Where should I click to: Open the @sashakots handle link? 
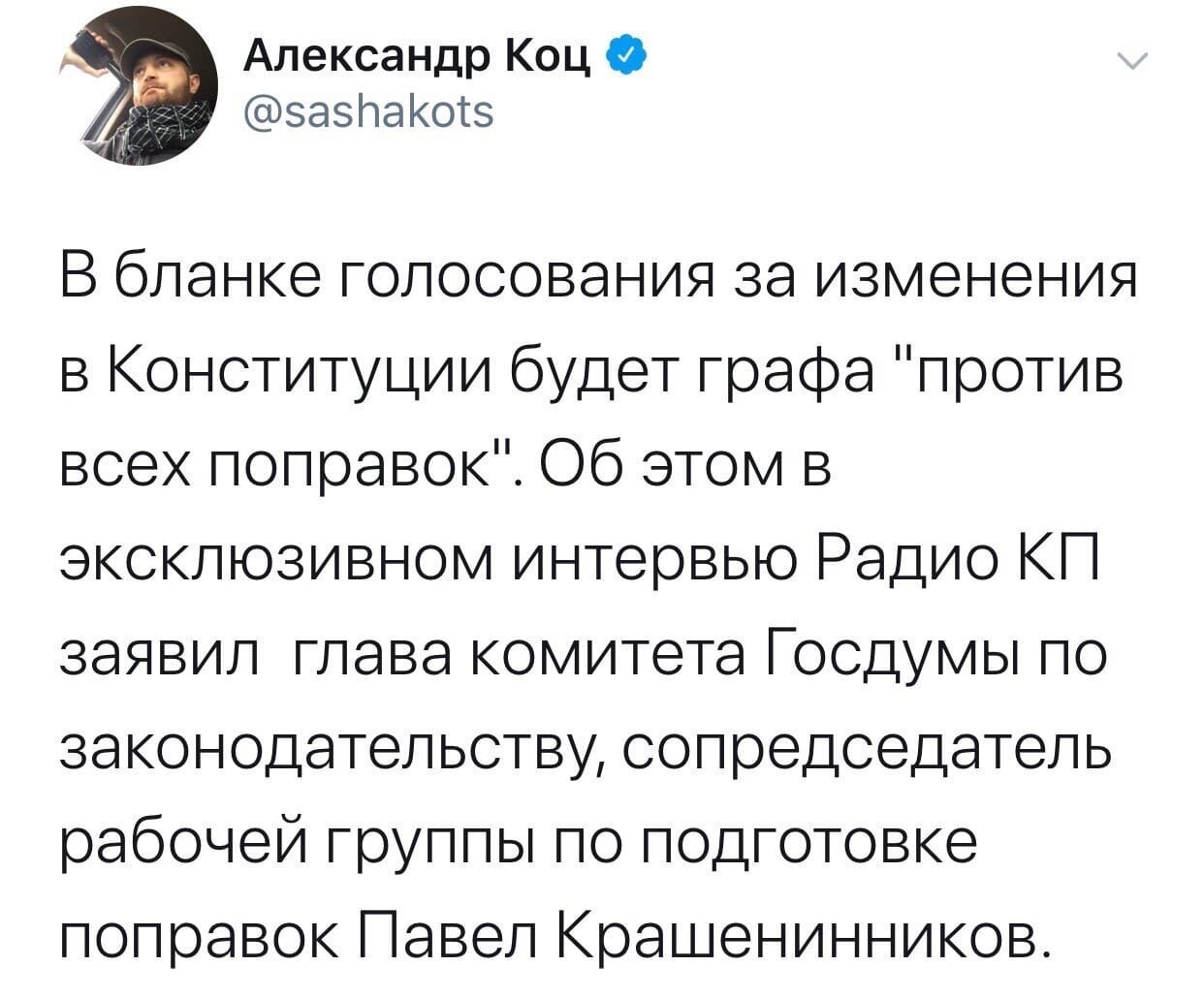click(x=366, y=112)
